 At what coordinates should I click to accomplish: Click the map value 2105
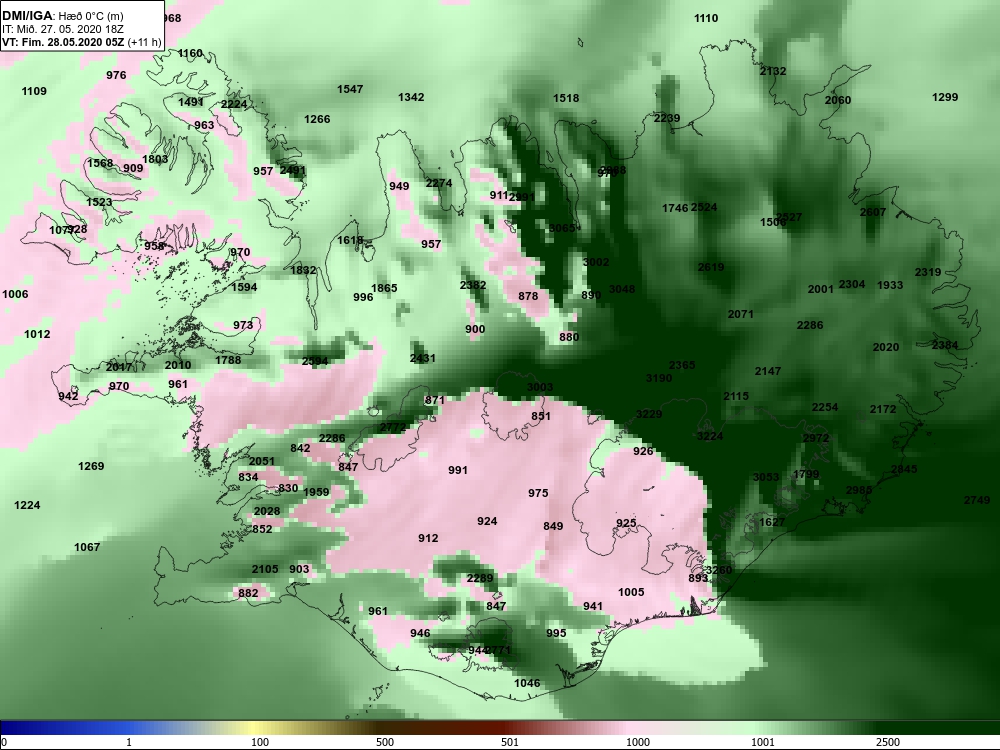click(265, 570)
